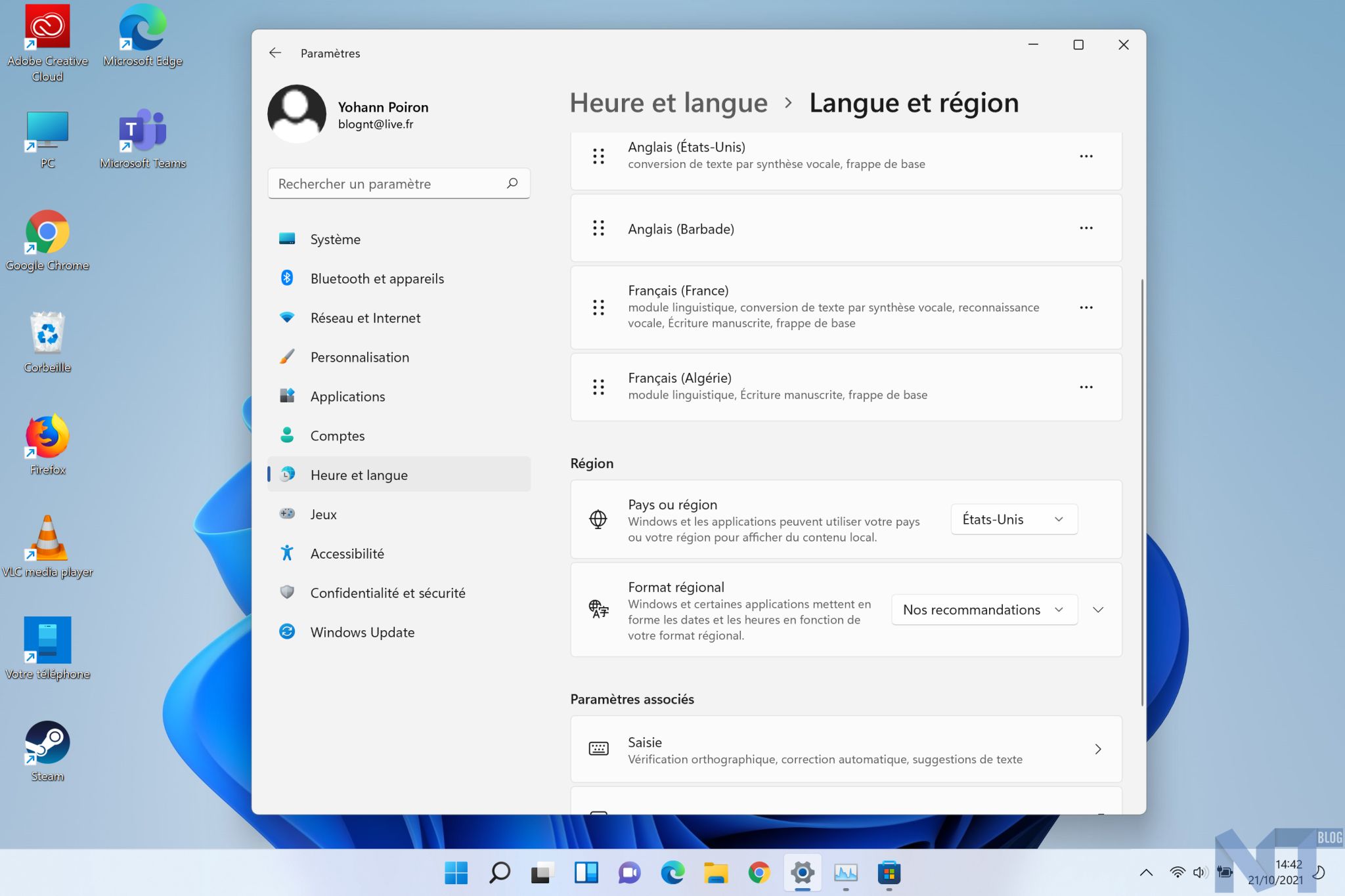Open three-dot menu for Anglais (Barbade)
1345x896 pixels.
pos(1086,228)
